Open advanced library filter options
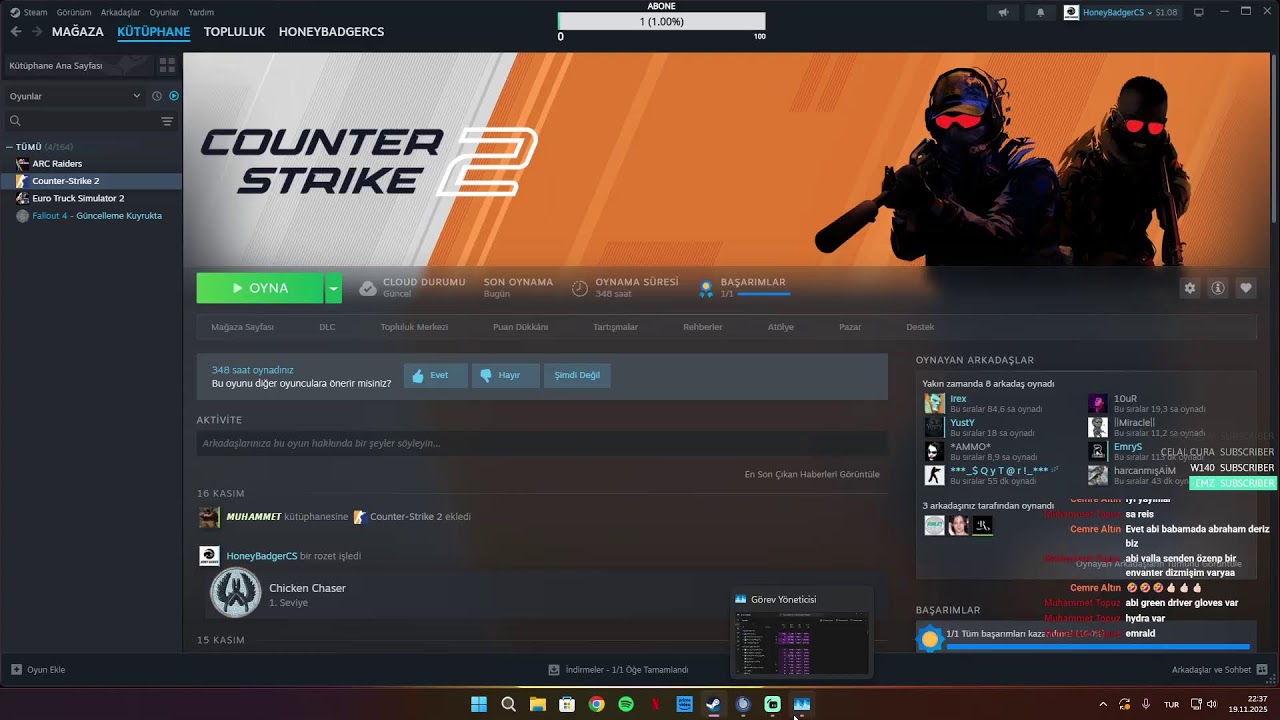The width and height of the screenshot is (1280, 720). click(x=167, y=121)
